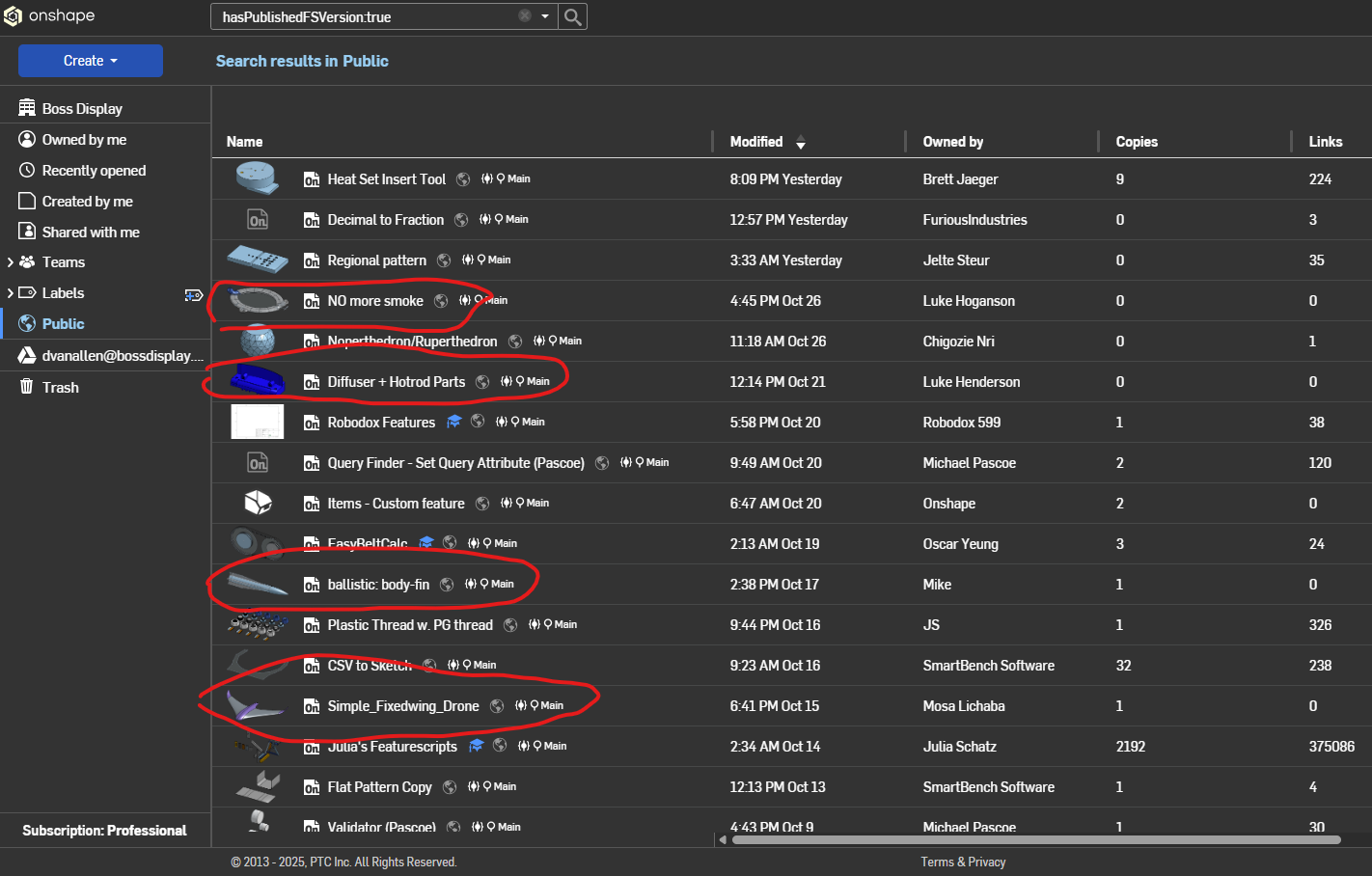The width and height of the screenshot is (1372, 876).
Task: Click the Flat Pattern Copy thumbnail
Action: 258,786
